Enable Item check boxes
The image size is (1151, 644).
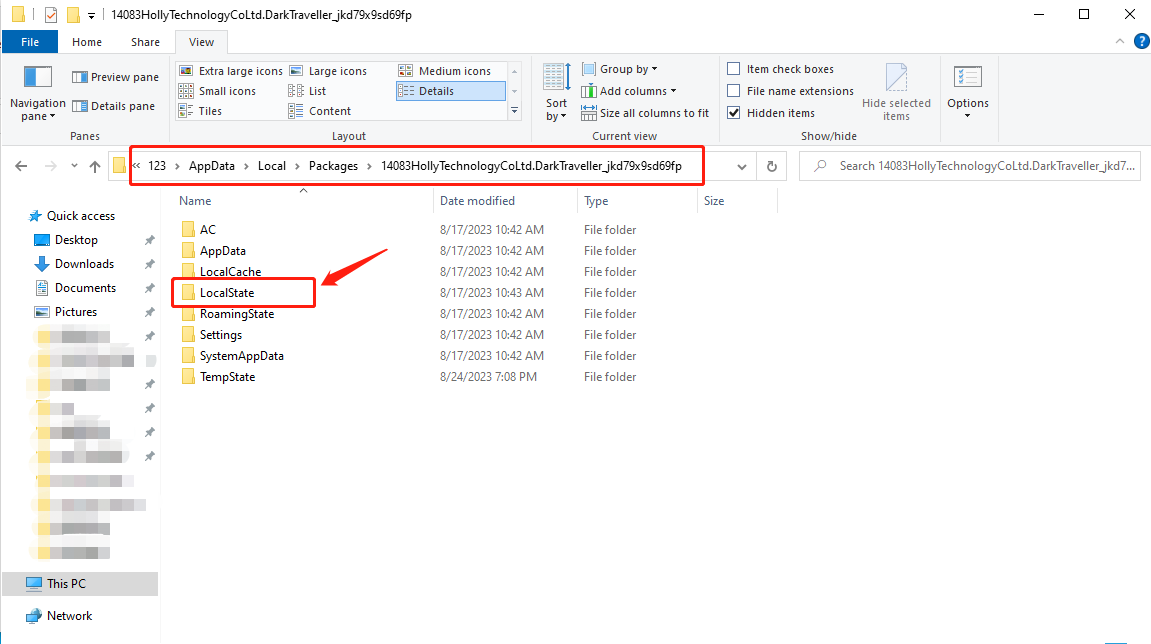(x=733, y=69)
